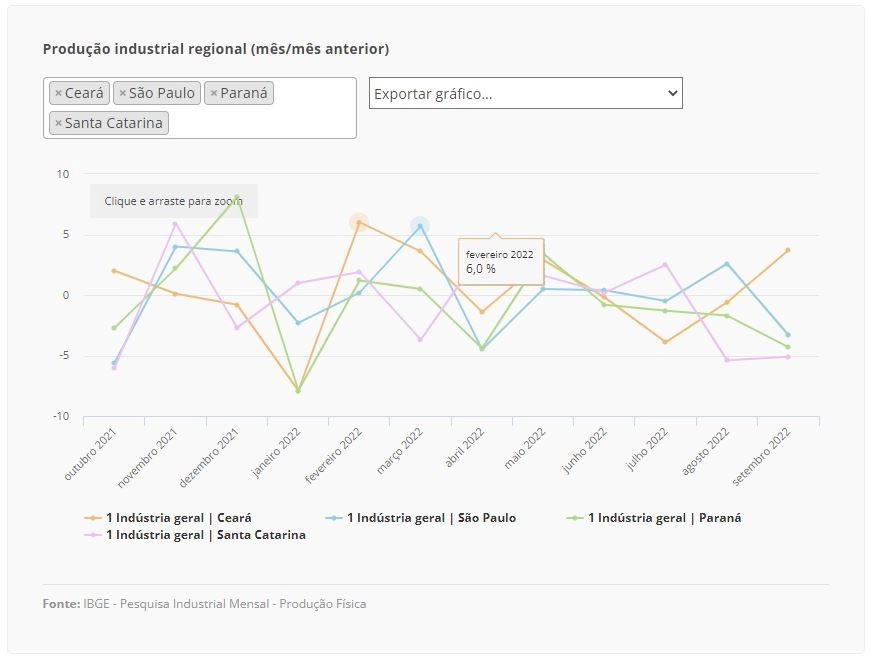The image size is (870, 661).
Task: Toggle the São Paulo series in the legend
Action: pyautogui.click(x=431, y=518)
